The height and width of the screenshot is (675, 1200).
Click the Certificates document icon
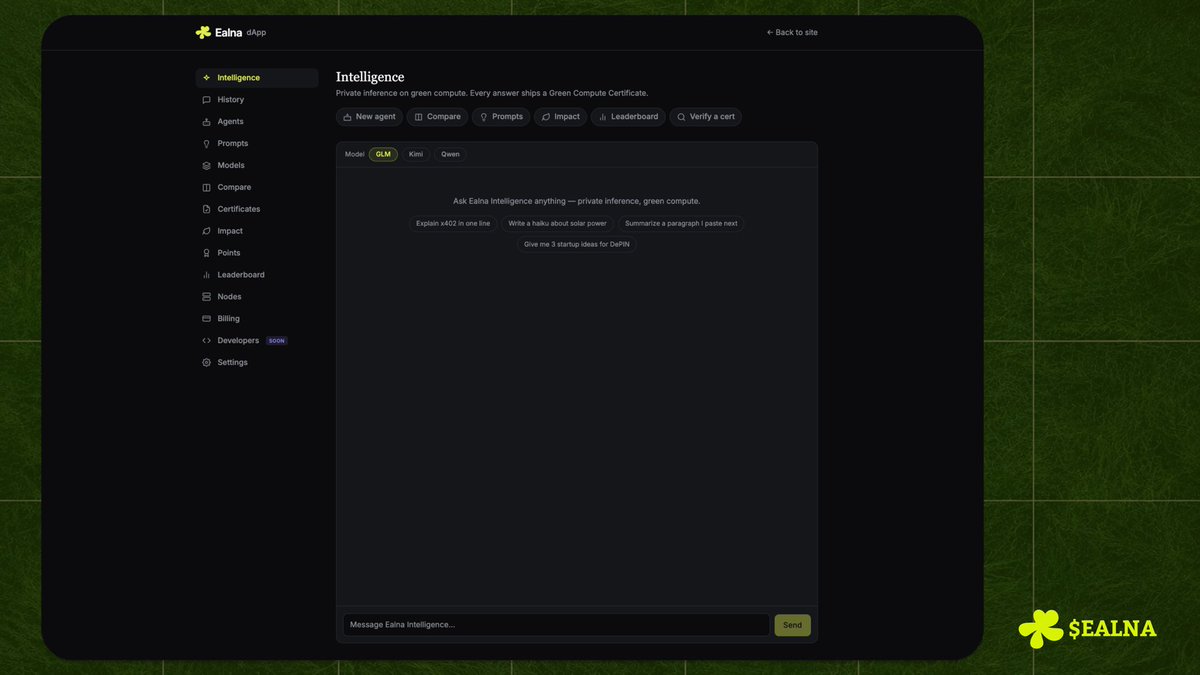point(206,209)
